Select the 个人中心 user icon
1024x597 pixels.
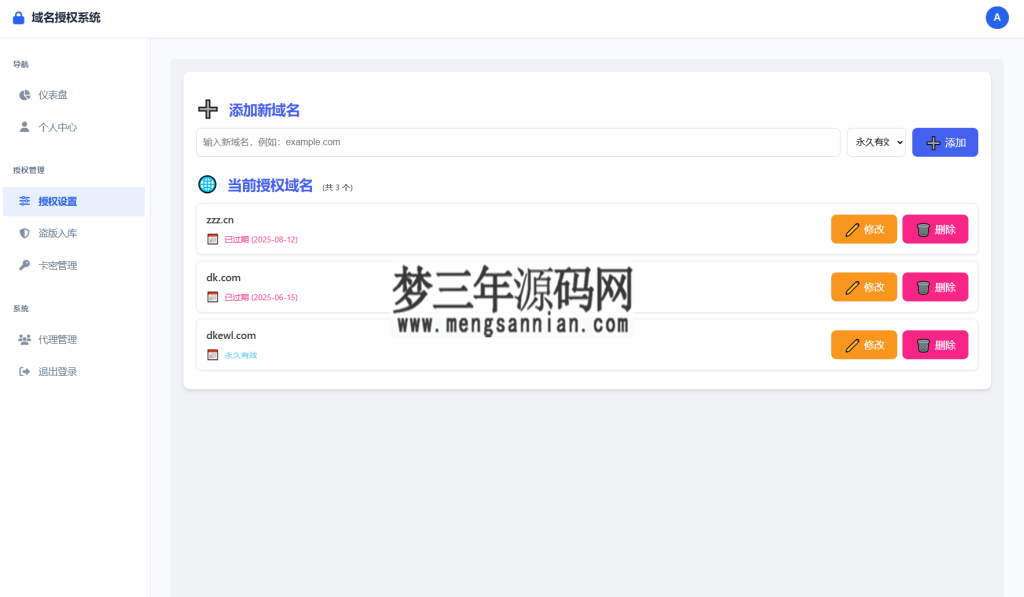click(x=24, y=127)
